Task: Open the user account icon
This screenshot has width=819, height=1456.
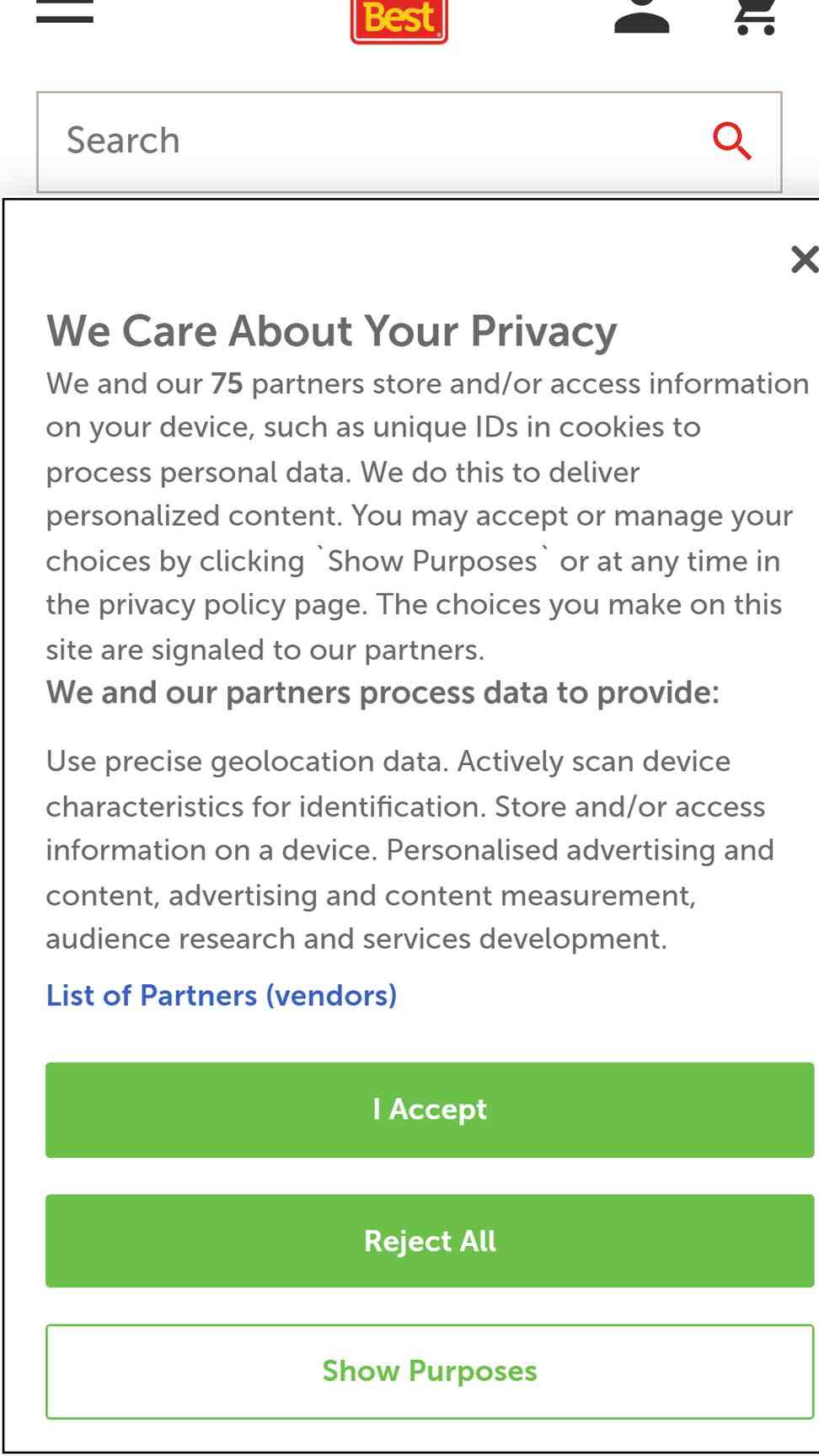Action: 642,16
